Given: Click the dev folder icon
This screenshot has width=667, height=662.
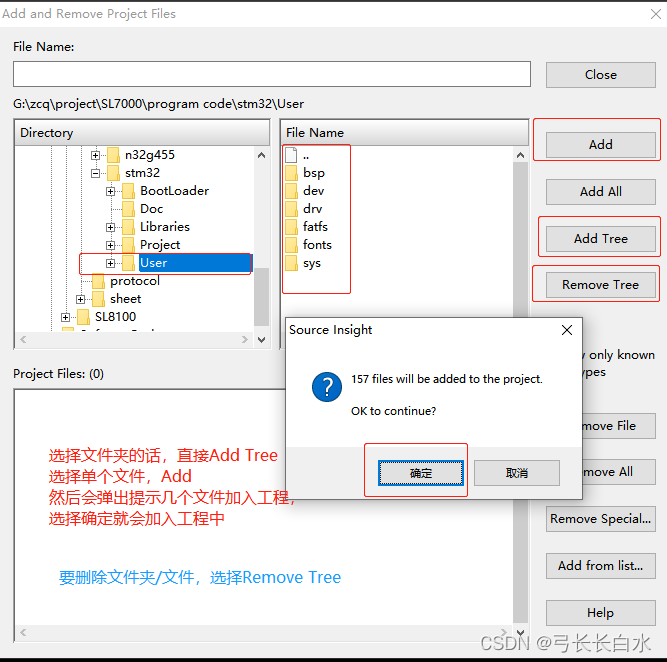Looking at the screenshot, I should [x=291, y=191].
